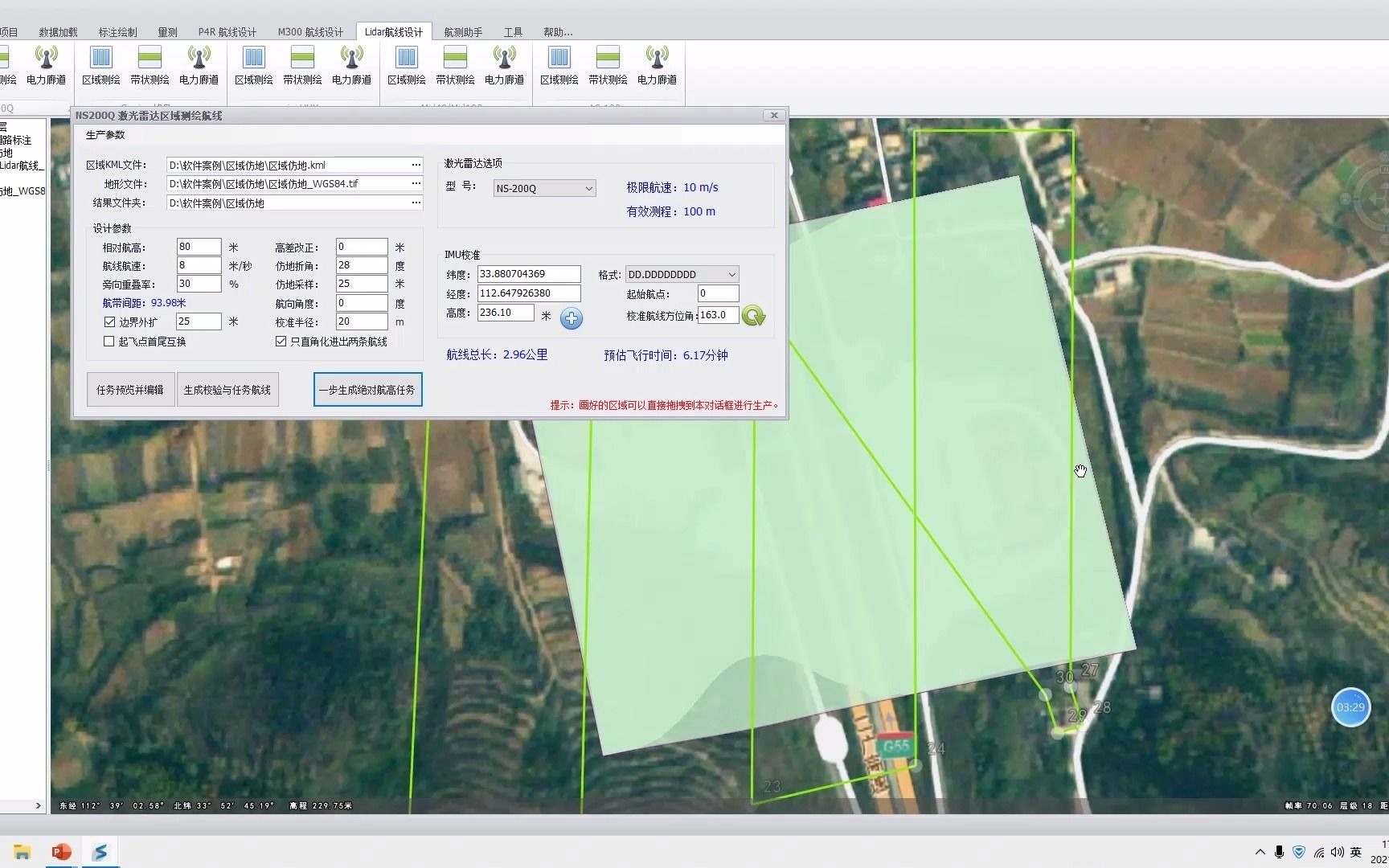1389x868 pixels.
Task: Open the 工具 menu
Action: 513,32
